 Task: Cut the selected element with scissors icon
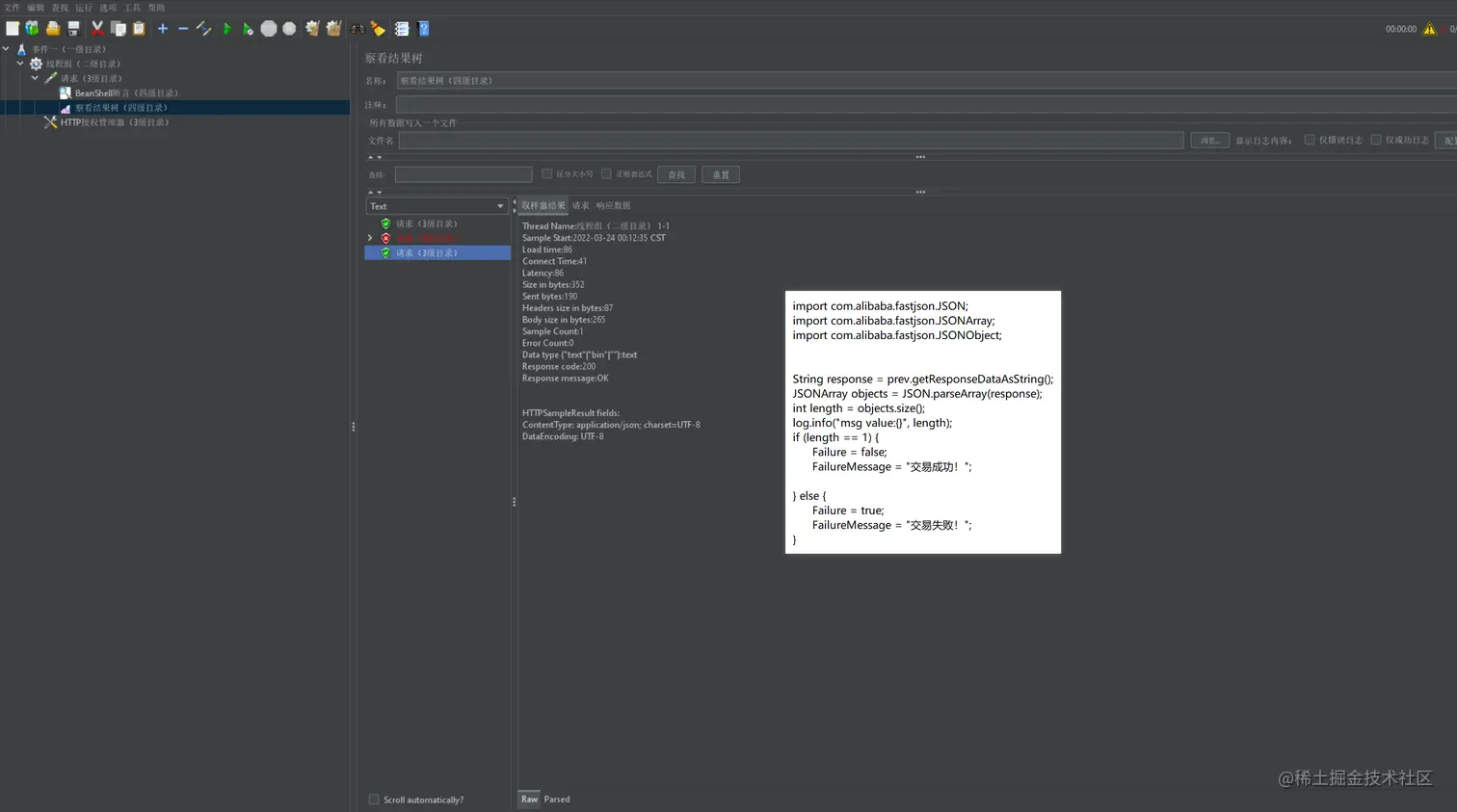click(97, 29)
